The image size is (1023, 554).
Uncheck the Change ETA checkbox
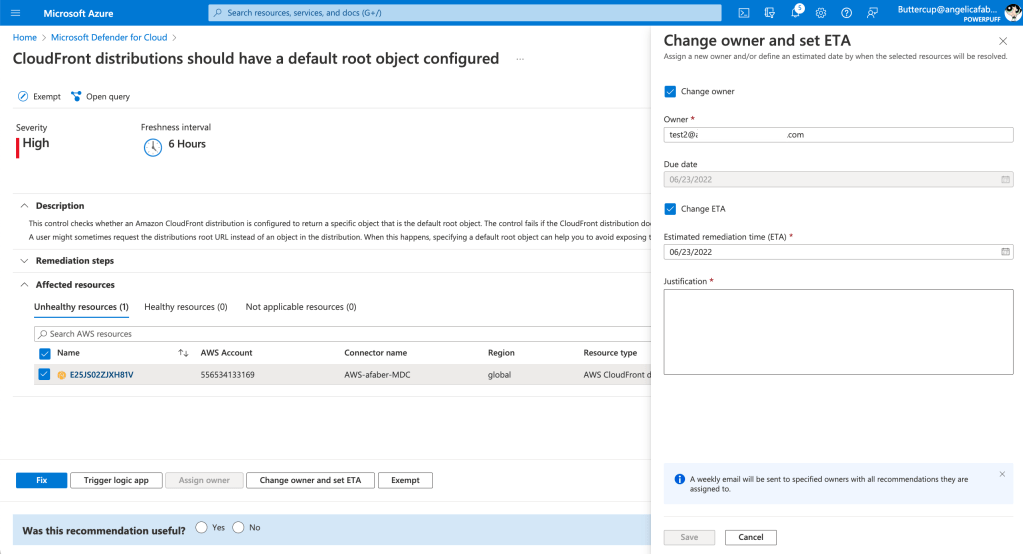tap(670, 209)
